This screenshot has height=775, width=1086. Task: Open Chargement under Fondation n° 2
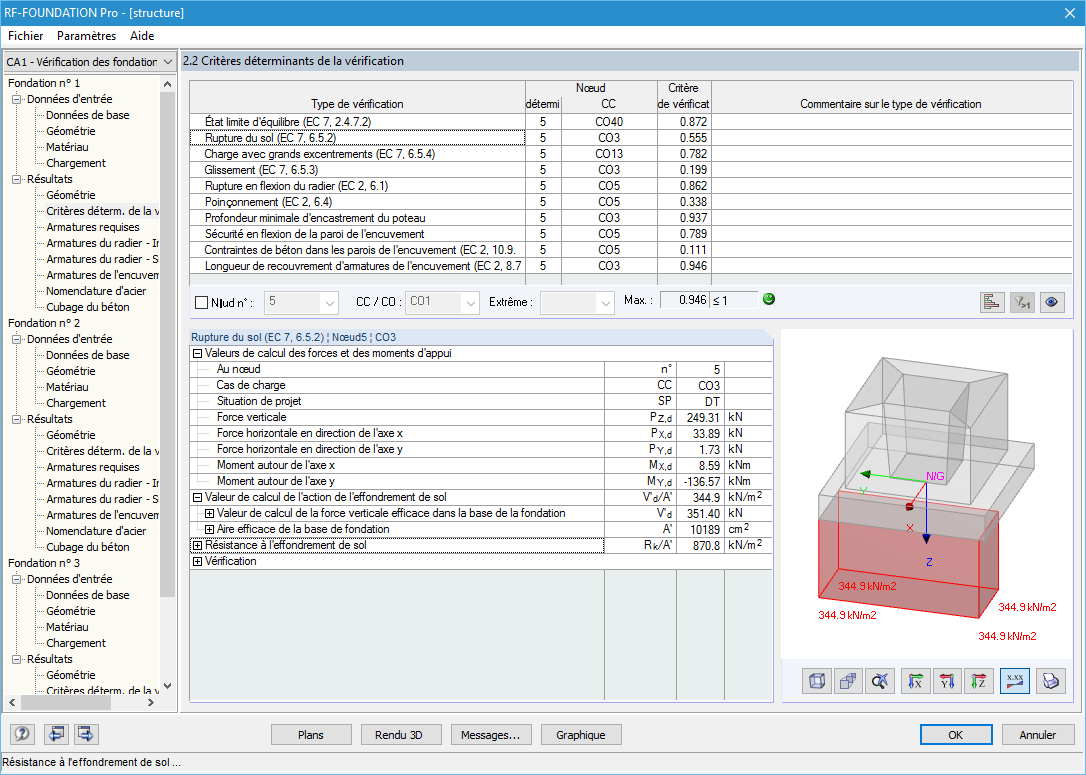point(76,403)
